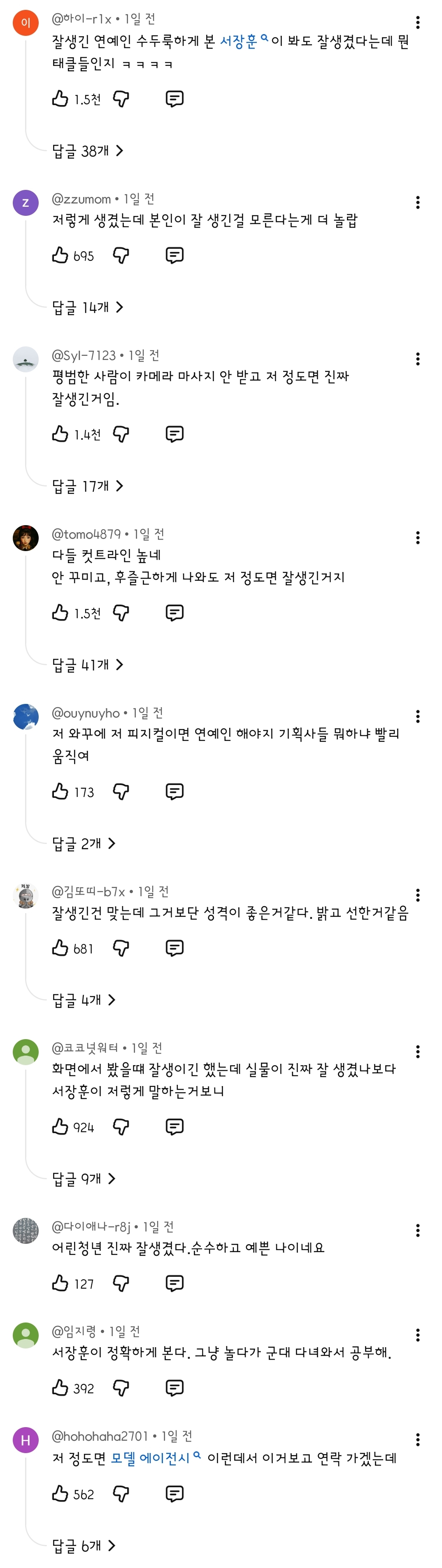Screen dimensions: 442x1568
Task: Open more options menu for @임지령's comment
Action: pyautogui.click(x=417, y=1335)
